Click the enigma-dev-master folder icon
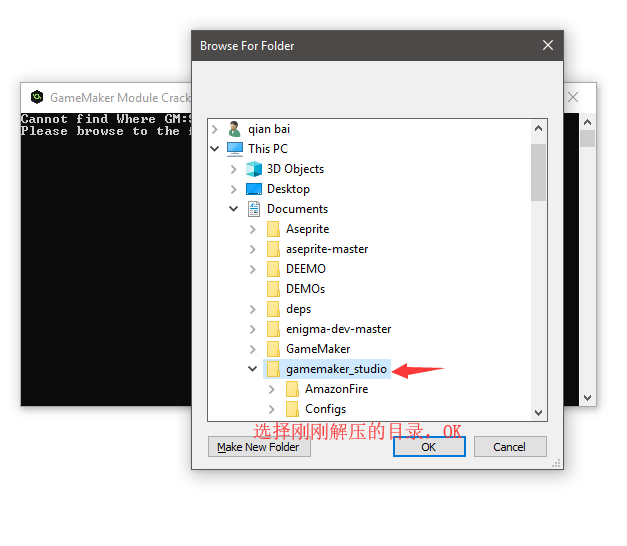627x546 pixels. [273, 329]
